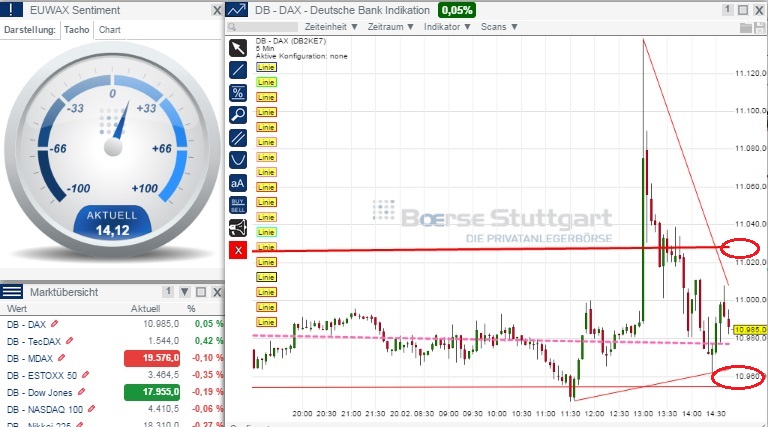Expand the Marktübersicht triangle dropdown
Screen dimensions: 768x427
(x=185, y=292)
